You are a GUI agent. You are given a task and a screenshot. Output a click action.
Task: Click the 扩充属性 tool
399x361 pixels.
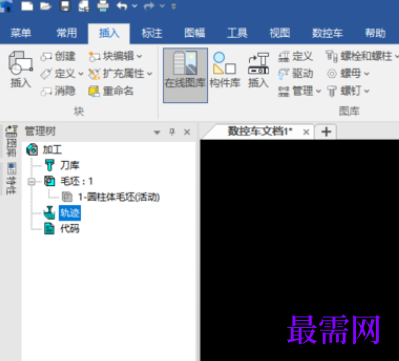116,73
